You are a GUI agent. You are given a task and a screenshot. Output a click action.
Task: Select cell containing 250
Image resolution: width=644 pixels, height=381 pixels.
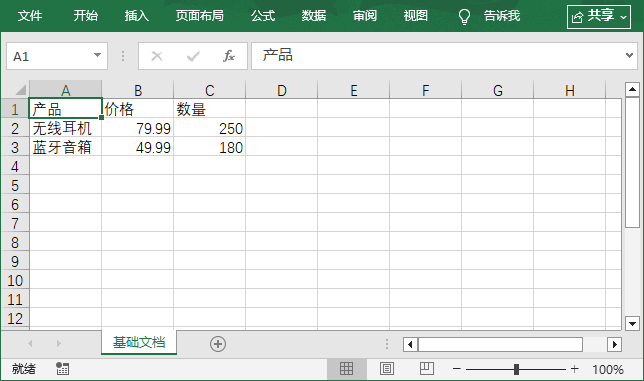click(209, 128)
